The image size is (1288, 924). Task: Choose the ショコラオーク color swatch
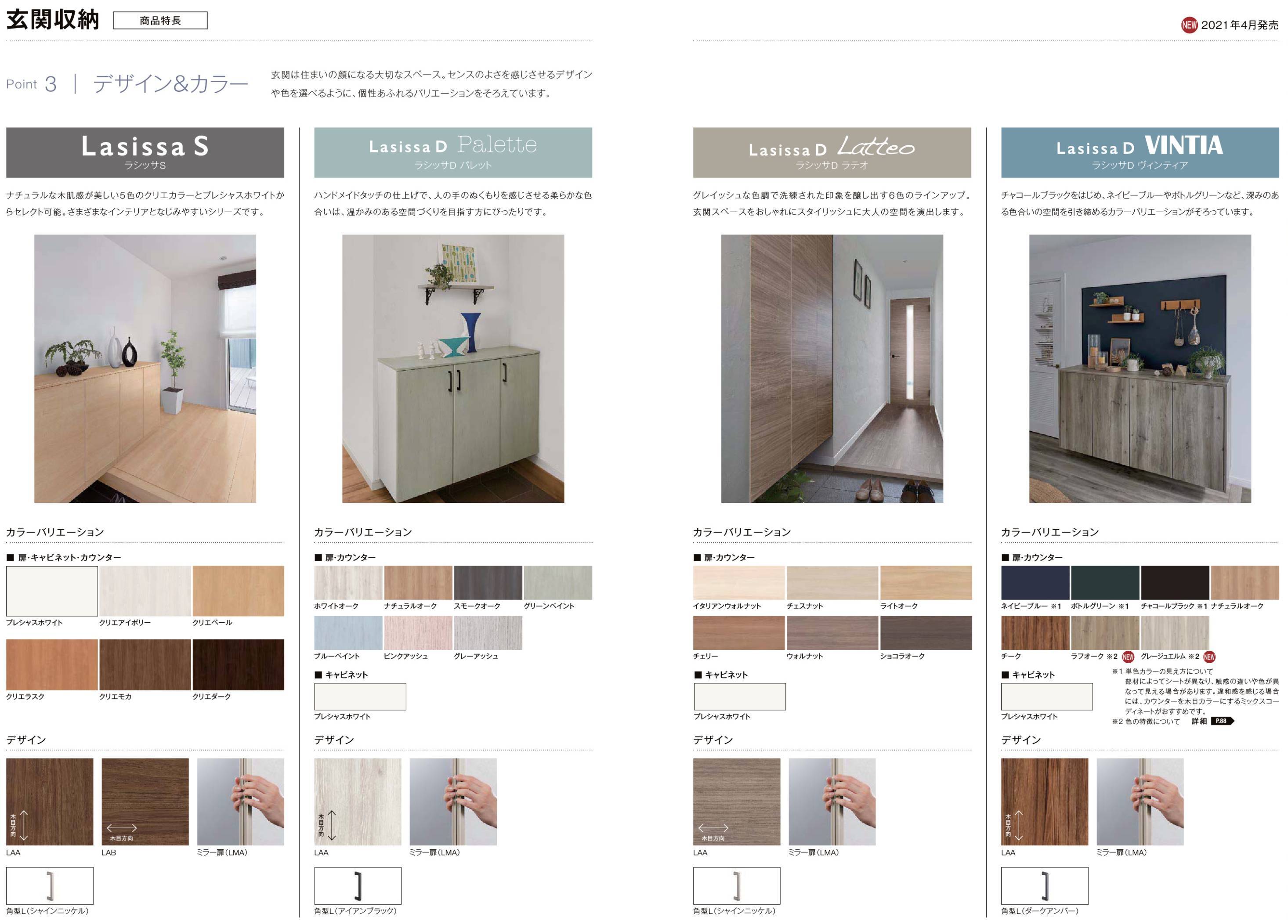pyautogui.click(x=926, y=633)
